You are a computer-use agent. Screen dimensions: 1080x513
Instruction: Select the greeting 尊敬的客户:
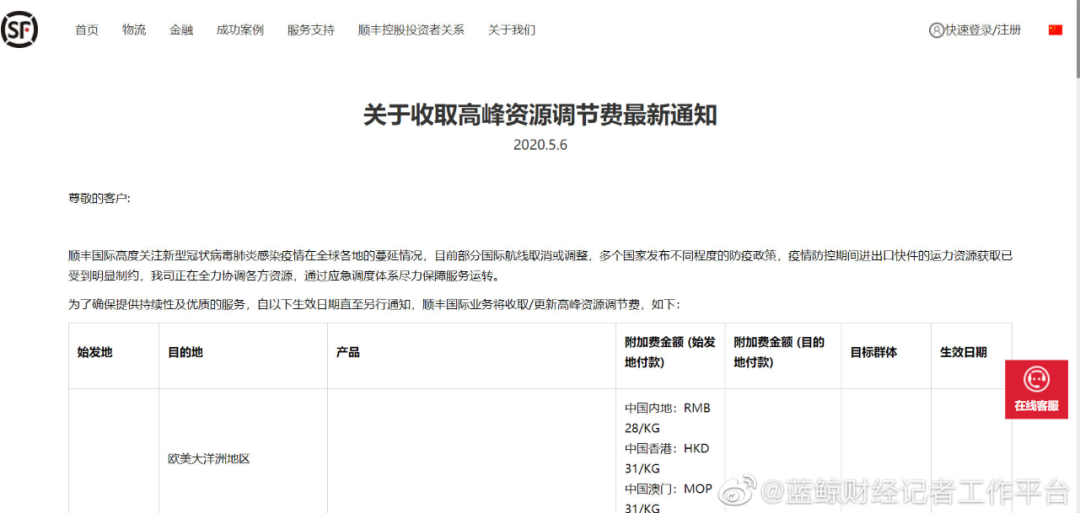coord(99,198)
